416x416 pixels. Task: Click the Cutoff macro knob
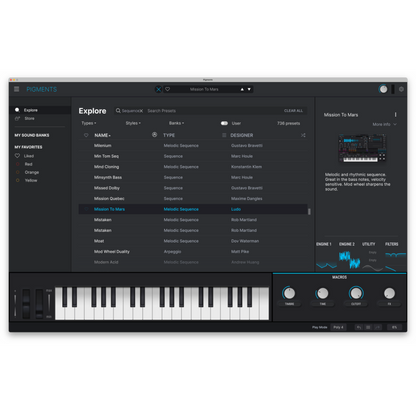(356, 293)
